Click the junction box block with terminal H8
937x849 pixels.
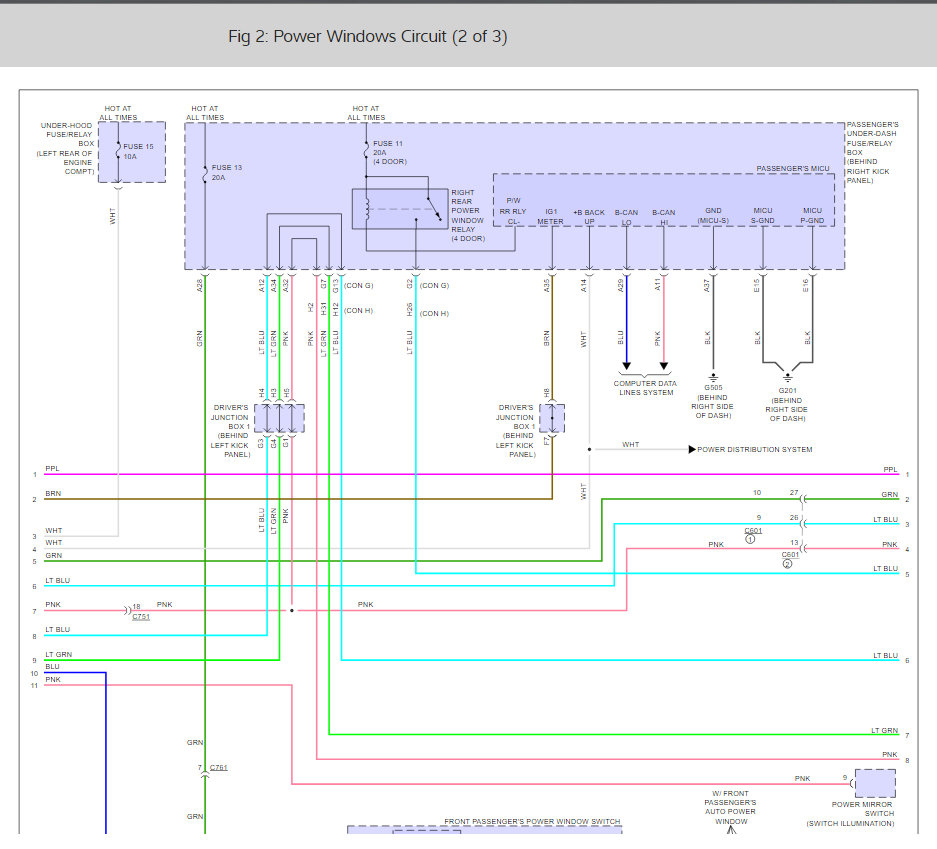(x=552, y=418)
